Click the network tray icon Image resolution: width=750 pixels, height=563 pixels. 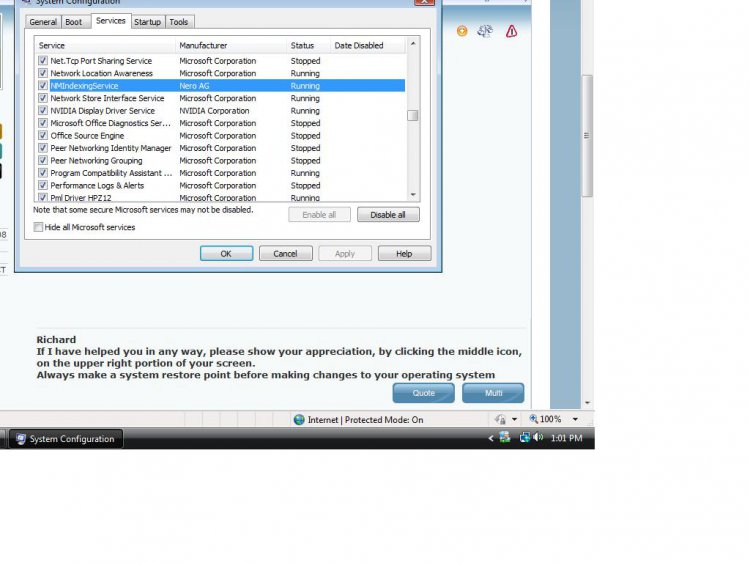click(525, 437)
